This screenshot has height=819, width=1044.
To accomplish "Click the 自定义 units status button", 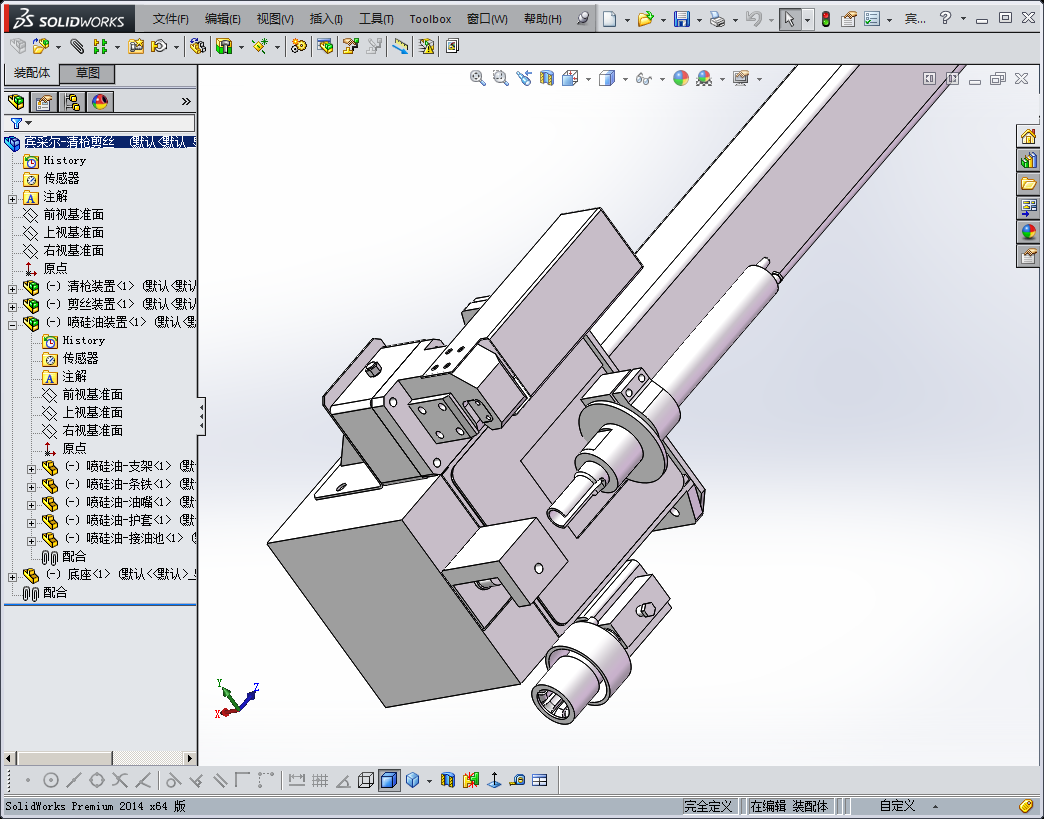I will pos(897,806).
